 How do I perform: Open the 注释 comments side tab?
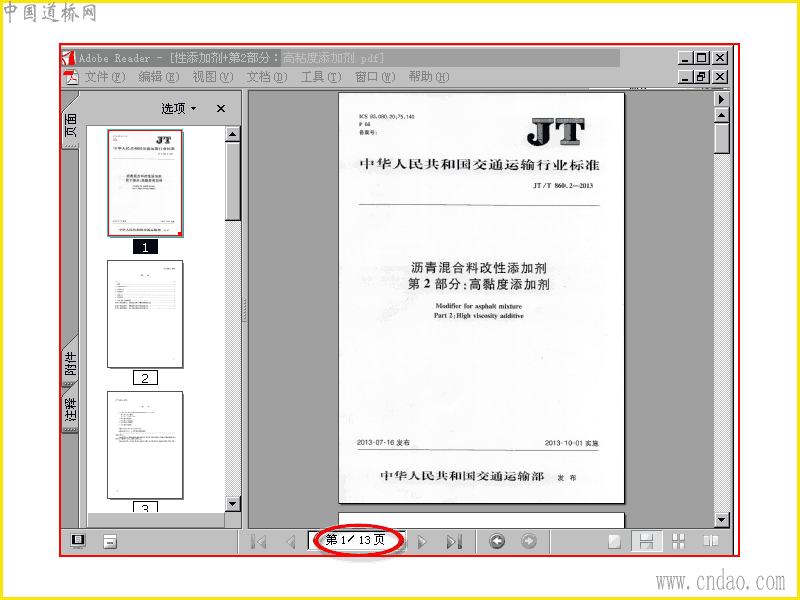(x=70, y=410)
